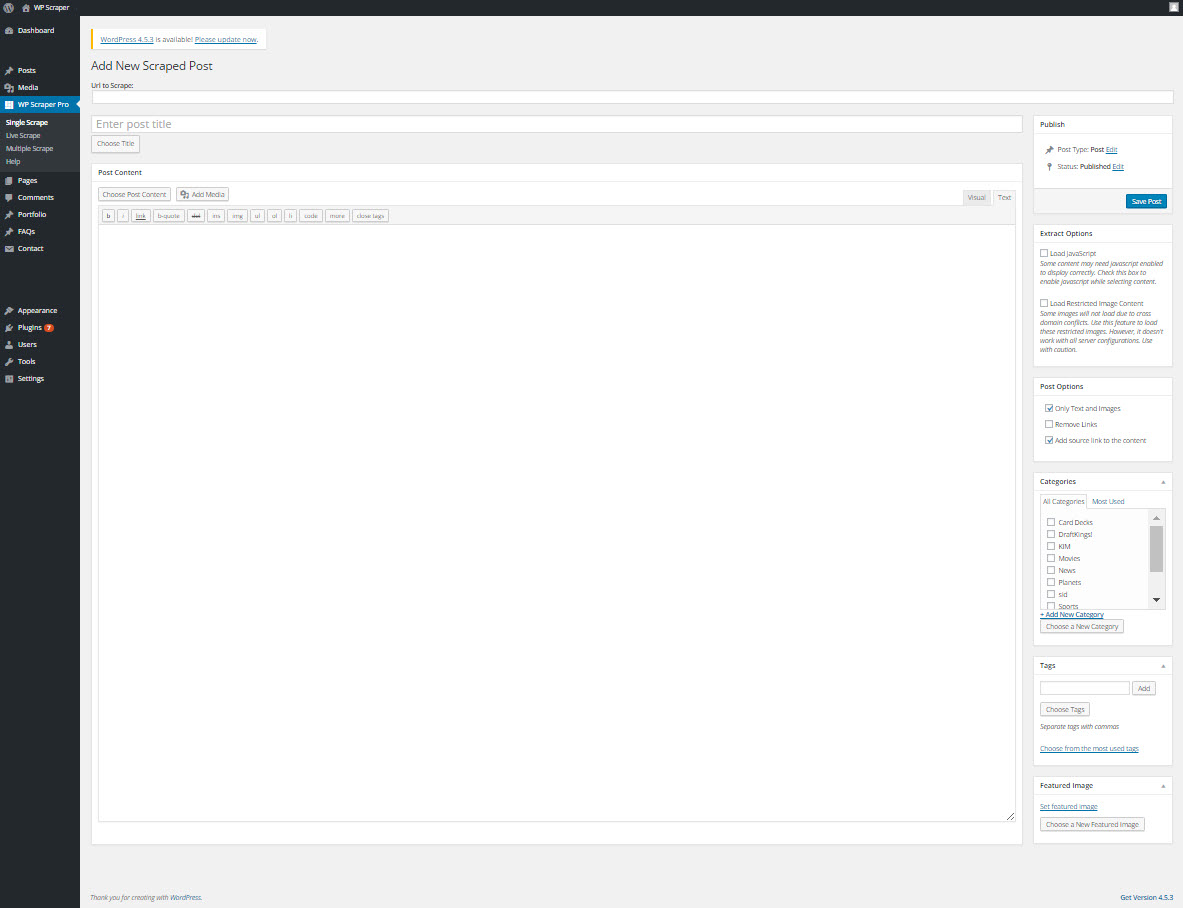Uncheck Add source link to the content

[x=1049, y=440]
